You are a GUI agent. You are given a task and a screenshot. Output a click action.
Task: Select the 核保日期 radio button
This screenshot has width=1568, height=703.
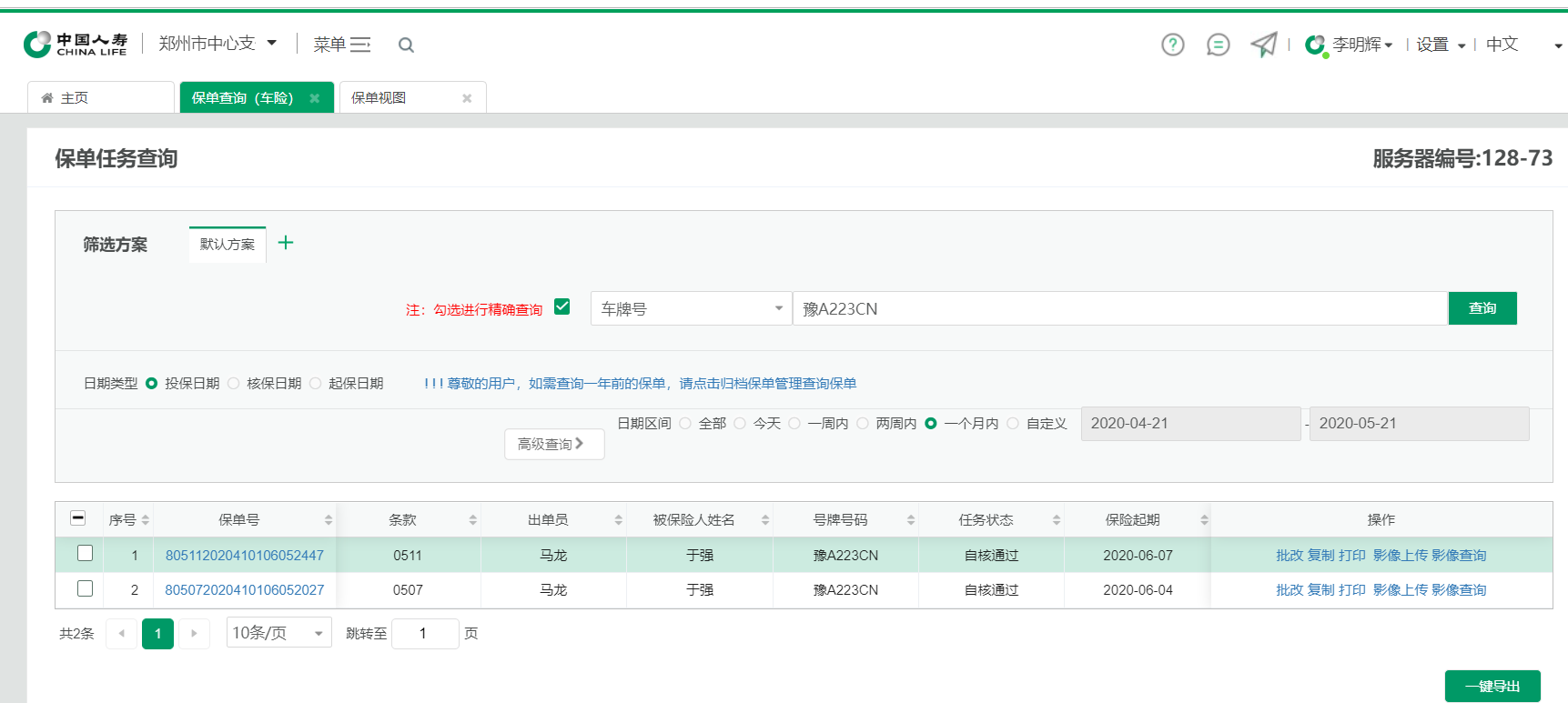(234, 384)
